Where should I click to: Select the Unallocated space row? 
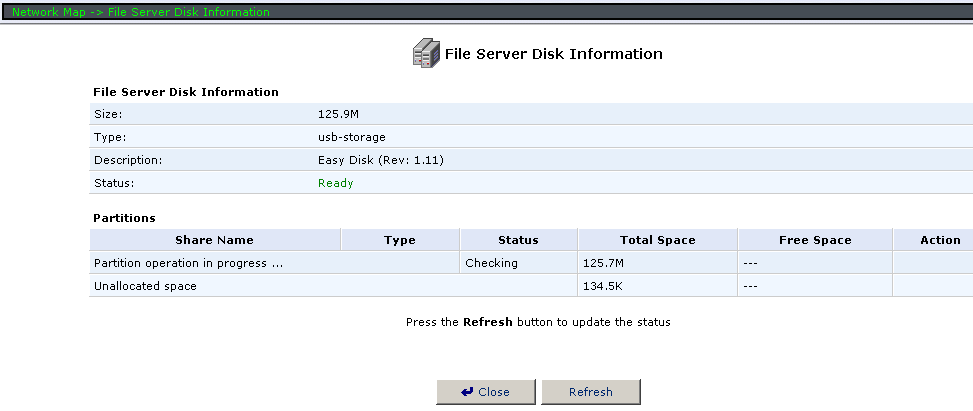145,286
